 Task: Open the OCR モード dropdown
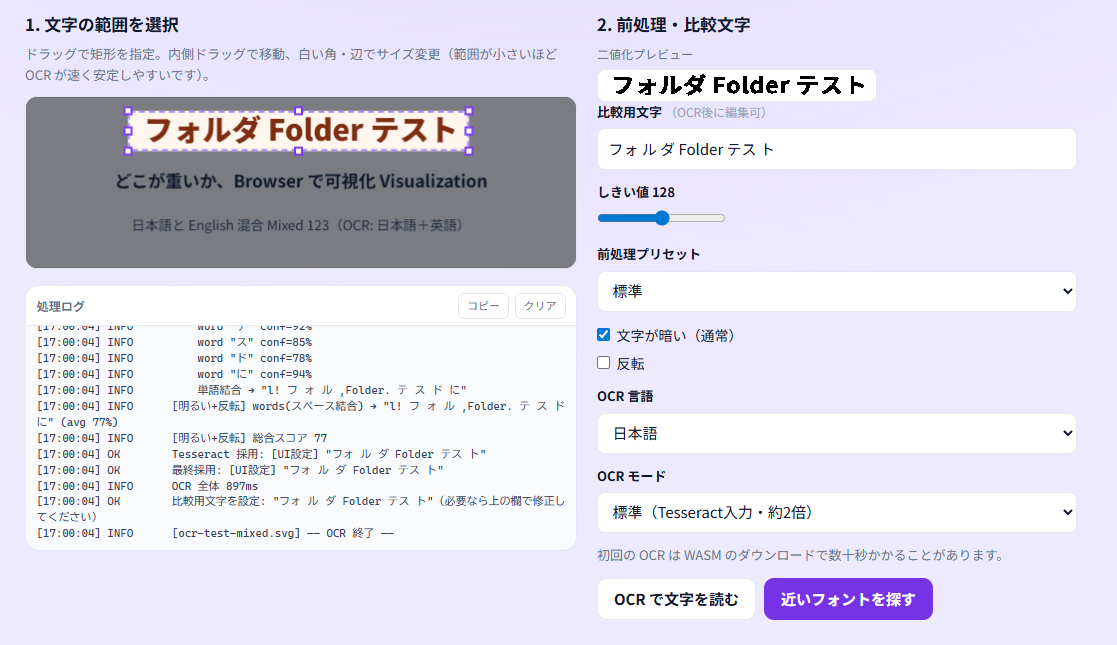point(836,512)
